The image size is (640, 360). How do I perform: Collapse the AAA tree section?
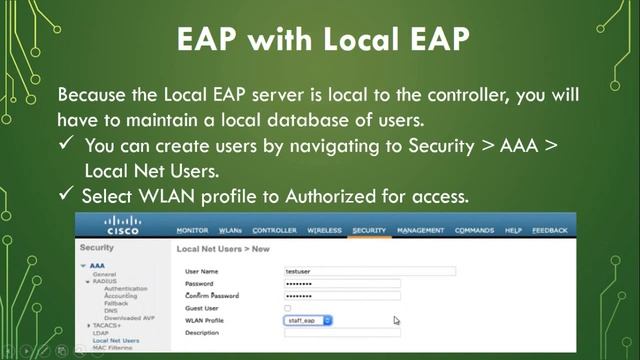click(83, 266)
